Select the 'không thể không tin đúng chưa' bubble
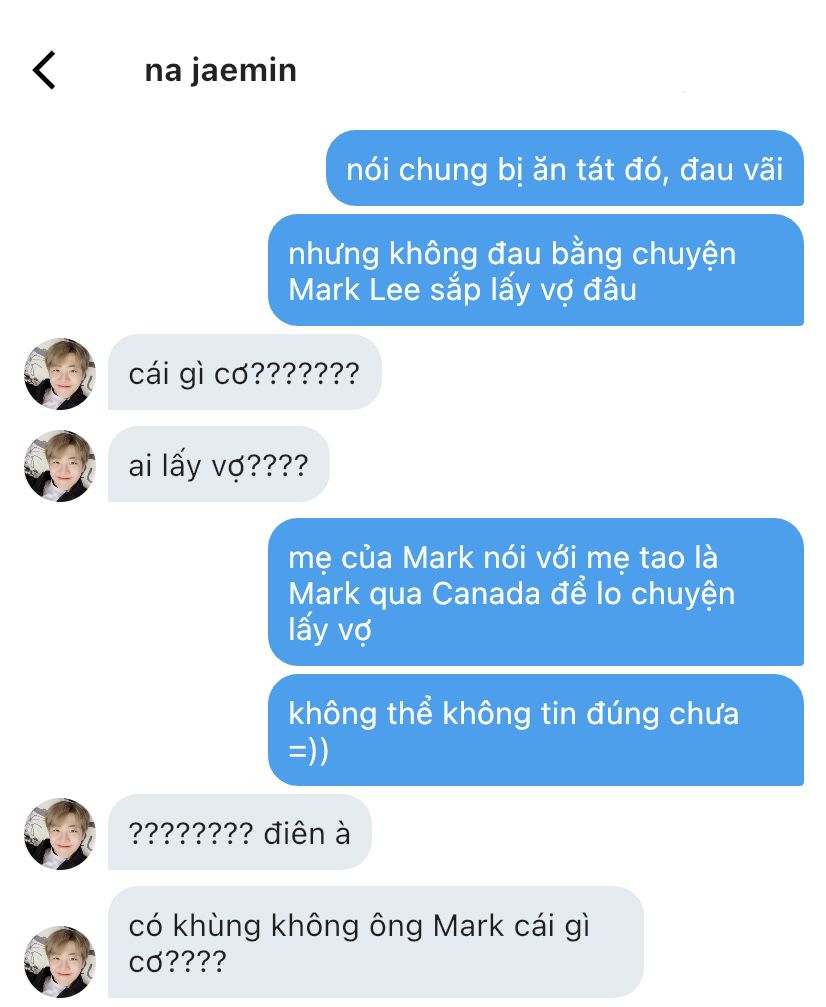826x1007 pixels. [536, 730]
